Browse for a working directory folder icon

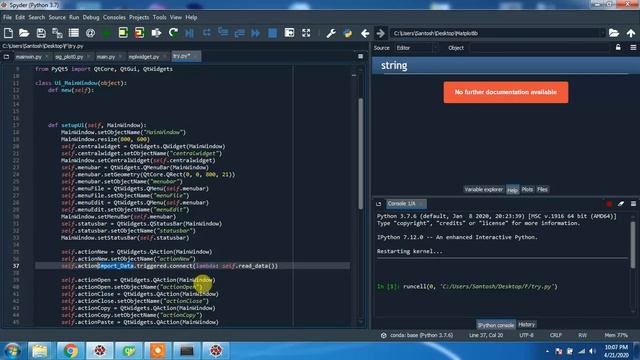(x=614, y=33)
